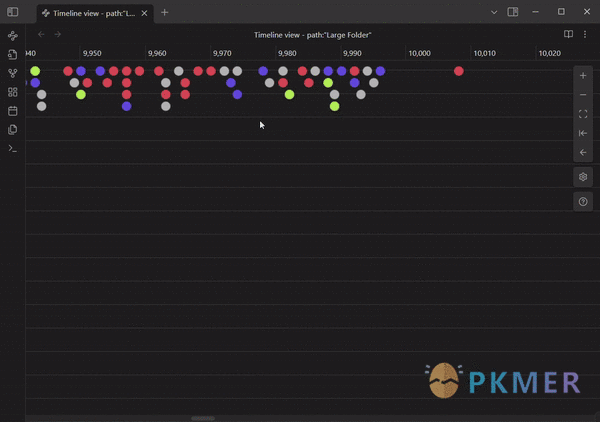Click the view title 'Timeline view - path:"Large Folder"'
The height and width of the screenshot is (422, 600).
point(313,35)
